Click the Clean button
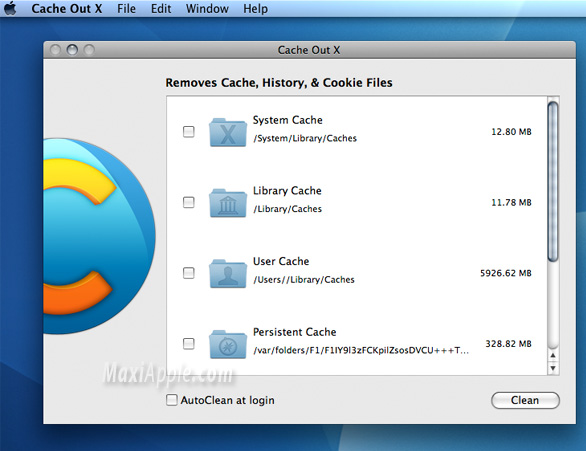This screenshot has height=451, width=586. coord(525,400)
